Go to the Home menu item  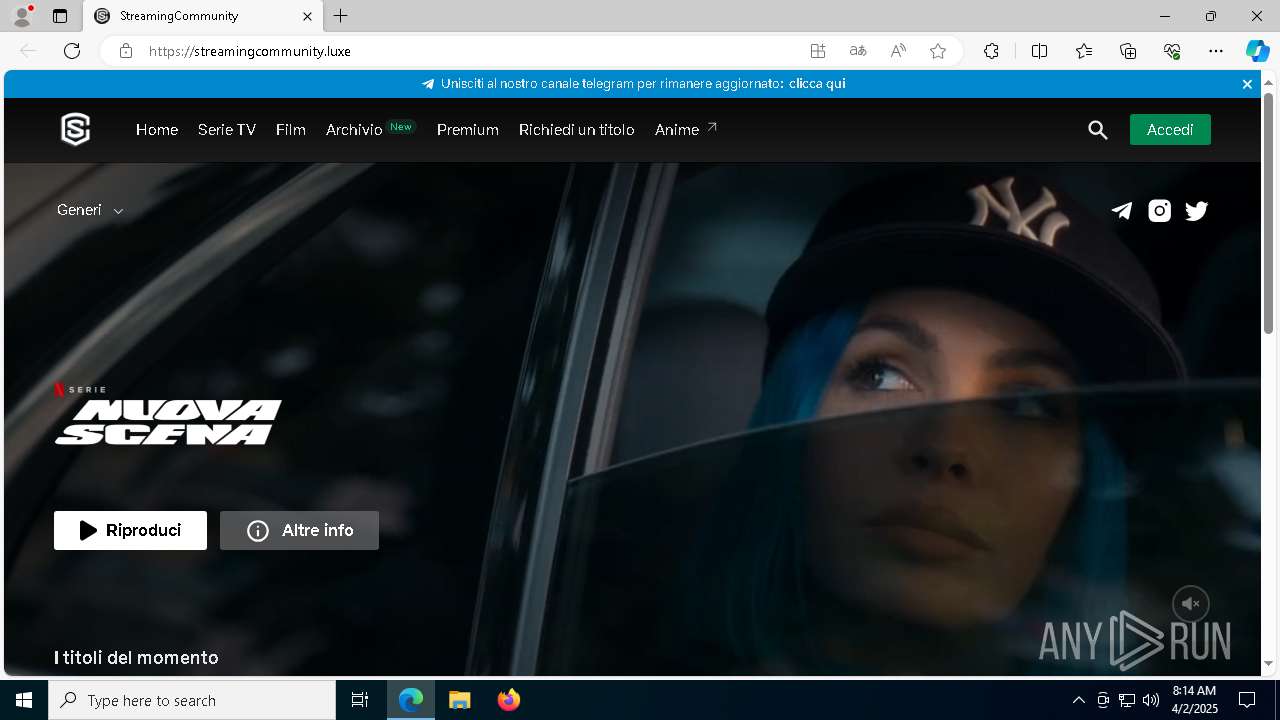click(157, 130)
